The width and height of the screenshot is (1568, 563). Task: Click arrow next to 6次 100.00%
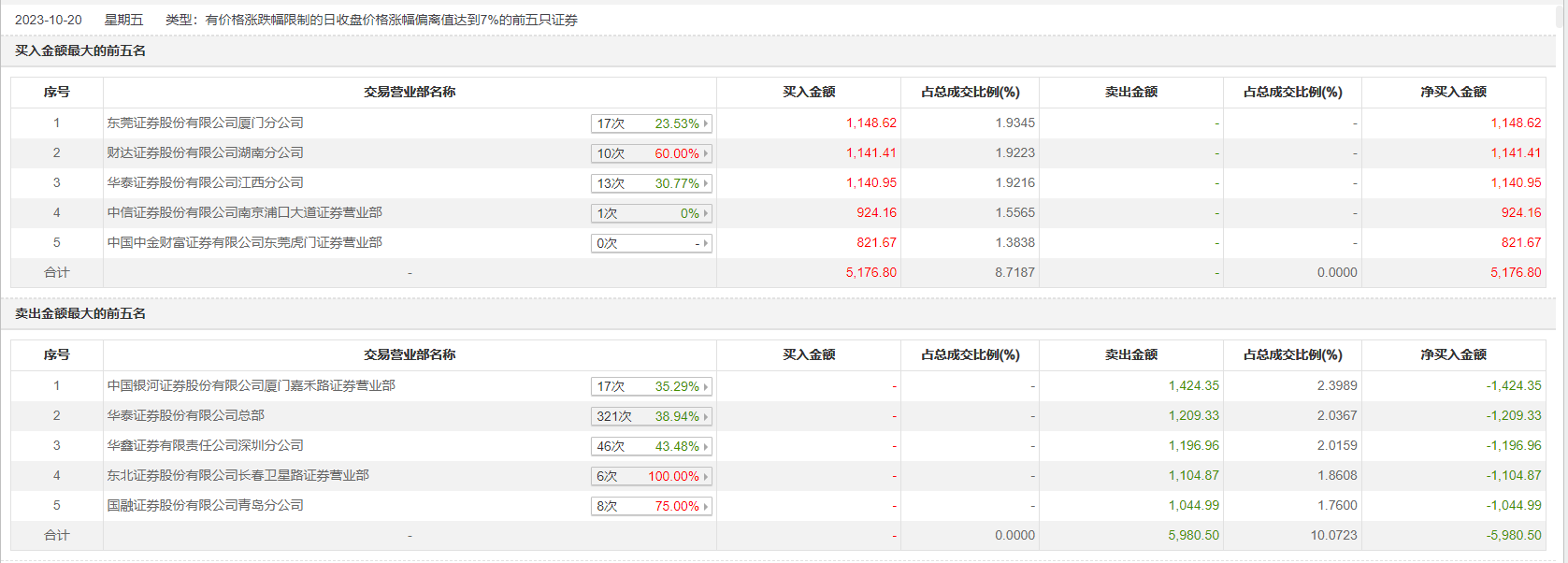[706, 476]
